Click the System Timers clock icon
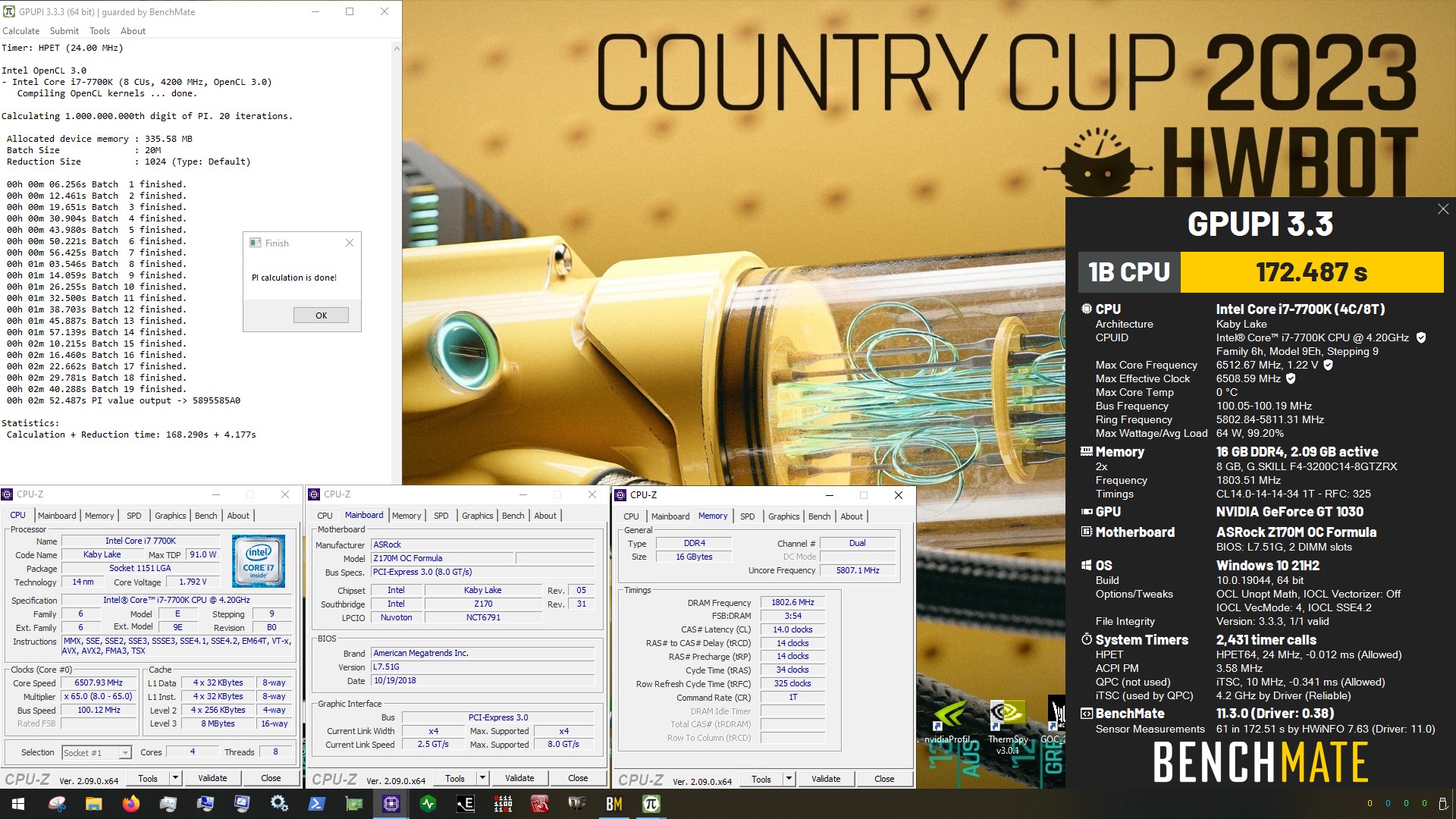The image size is (1456, 819). click(x=1086, y=639)
